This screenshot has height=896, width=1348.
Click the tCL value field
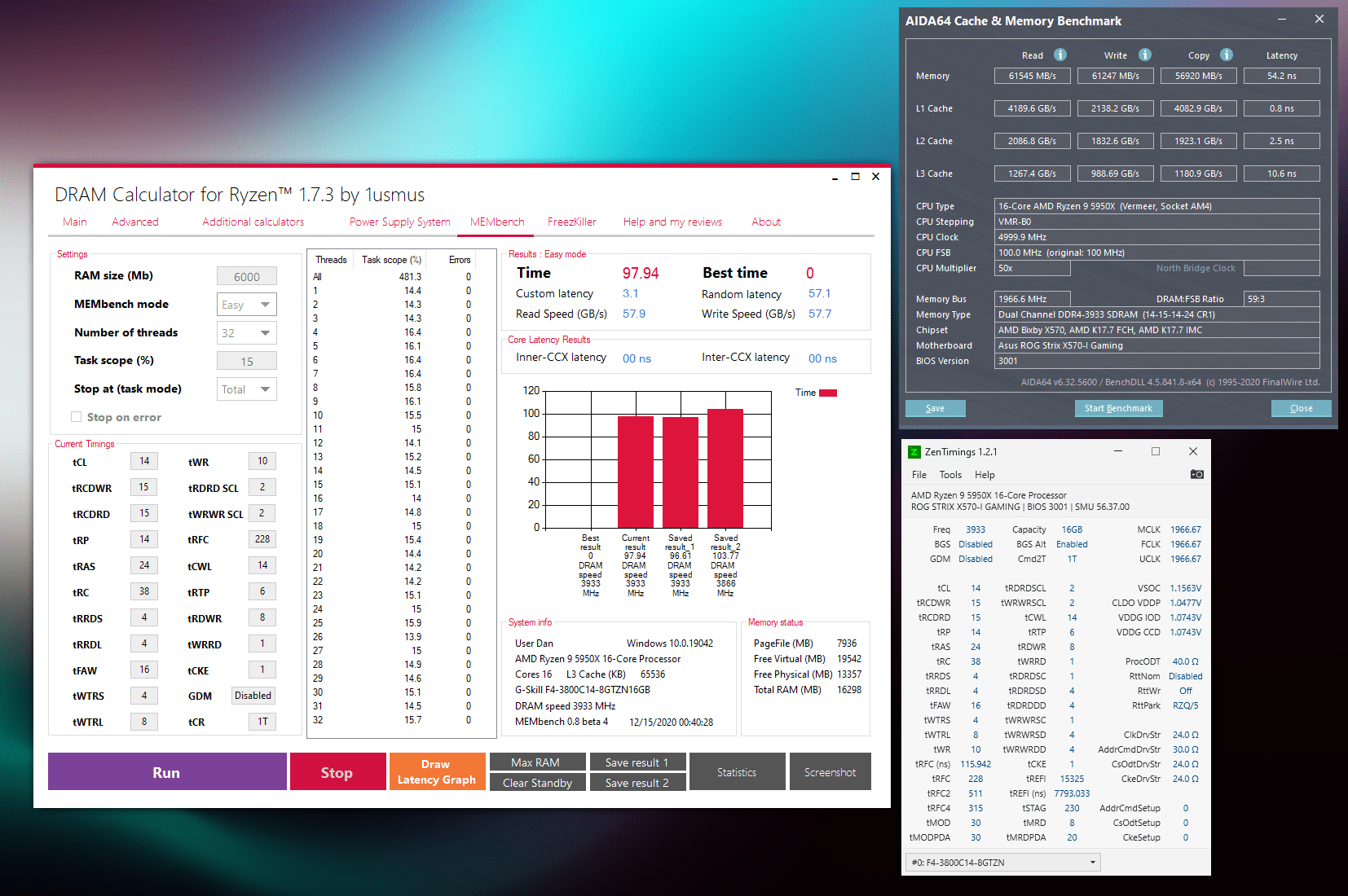[x=144, y=461]
